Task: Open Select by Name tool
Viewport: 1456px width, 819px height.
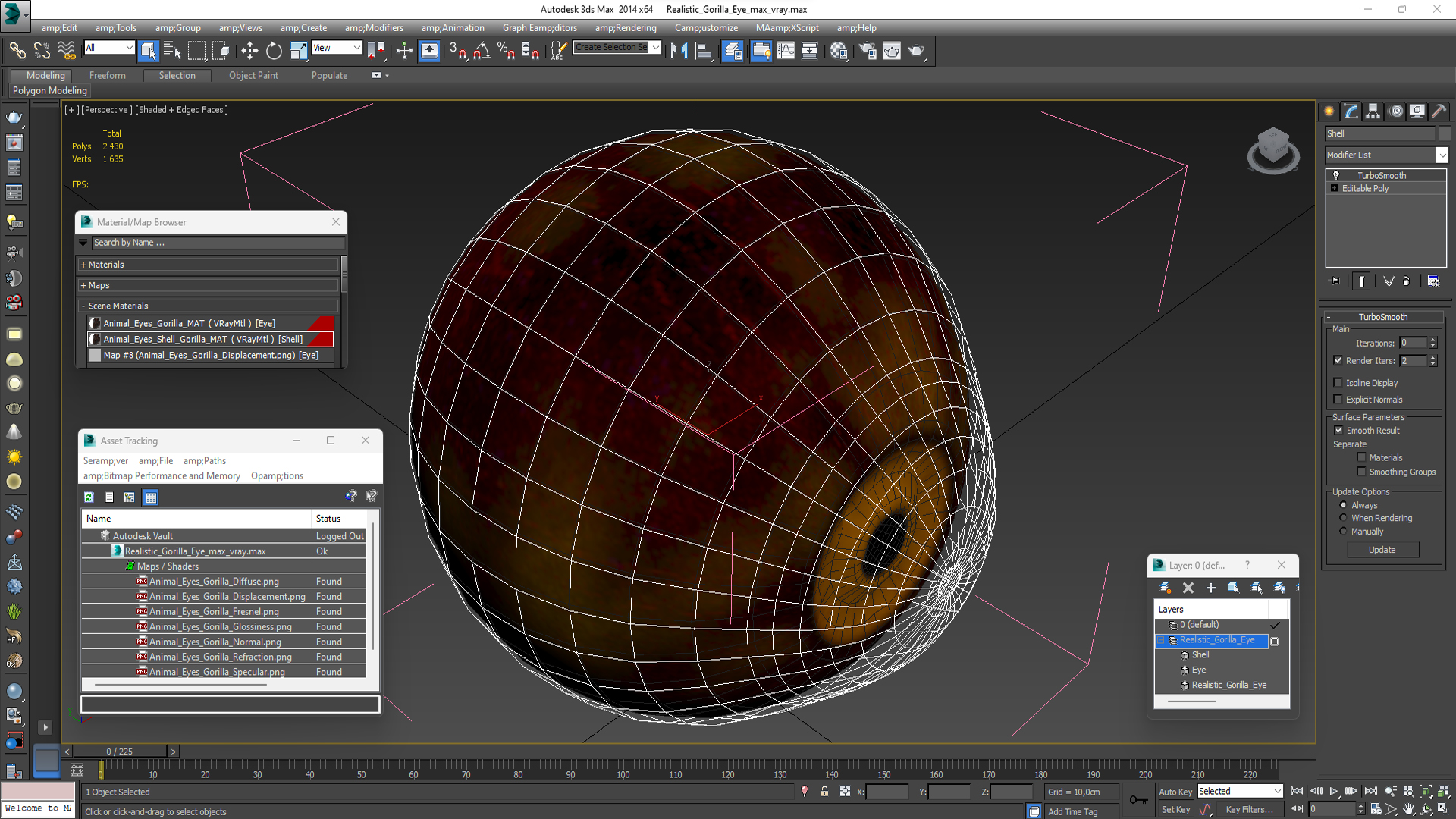Action: click(x=172, y=51)
